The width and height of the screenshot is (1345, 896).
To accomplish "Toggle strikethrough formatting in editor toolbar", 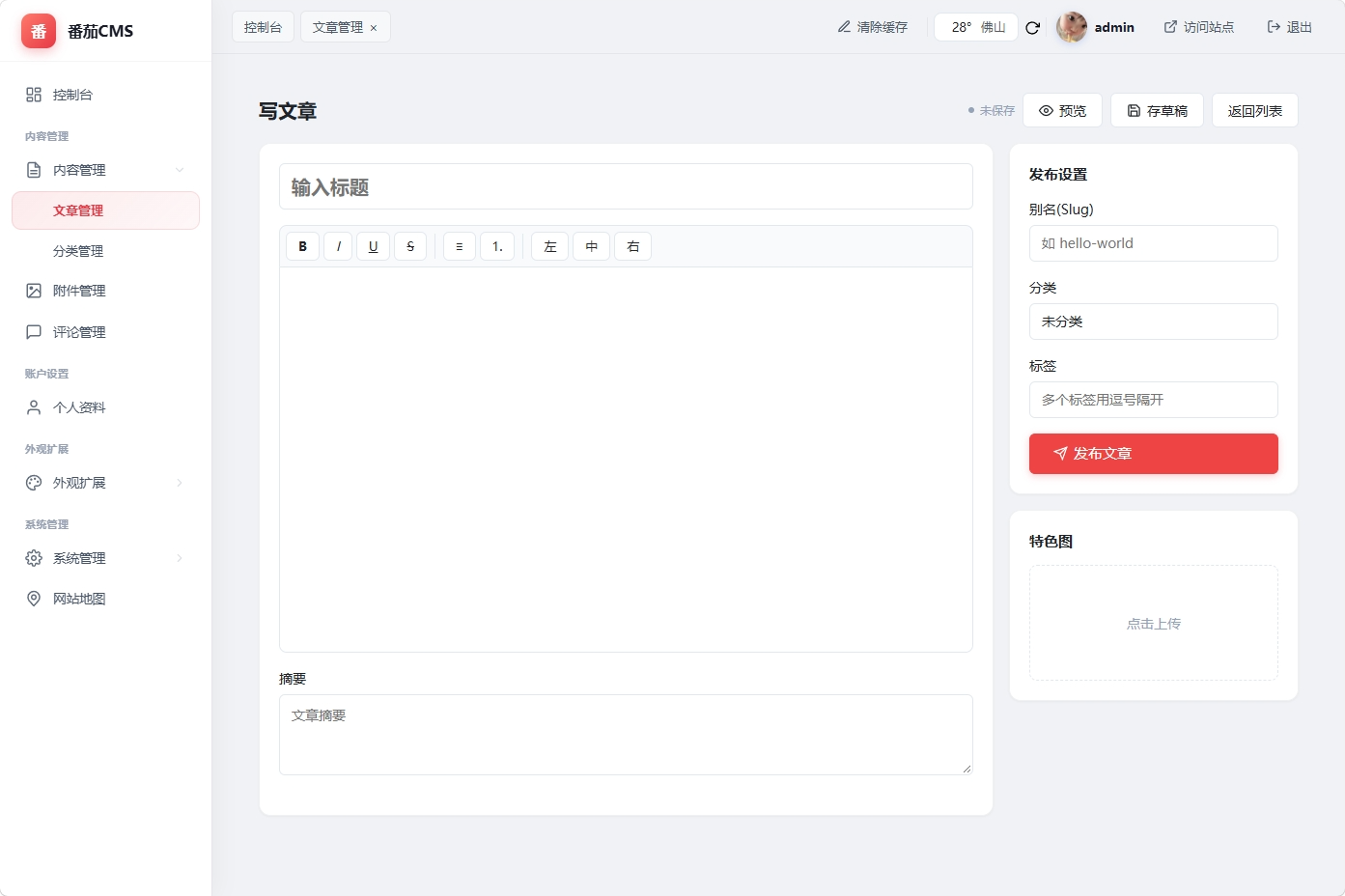I will 410,246.
